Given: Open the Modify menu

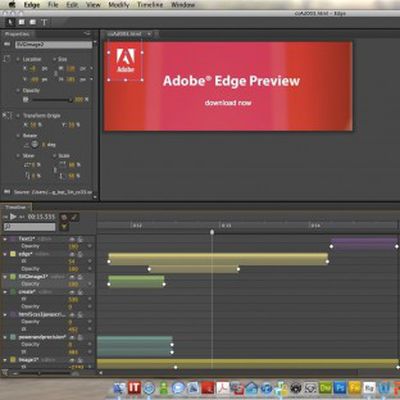Looking at the screenshot, I should [119, 5].
